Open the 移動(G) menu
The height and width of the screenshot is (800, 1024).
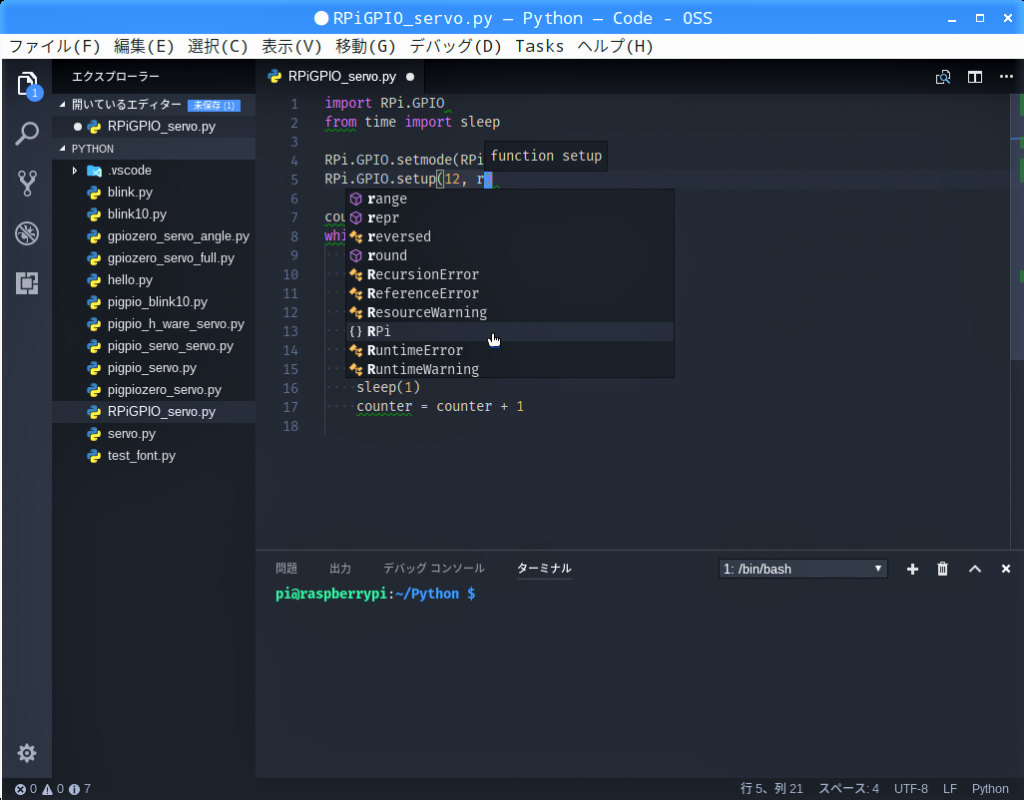pos(365,46)
